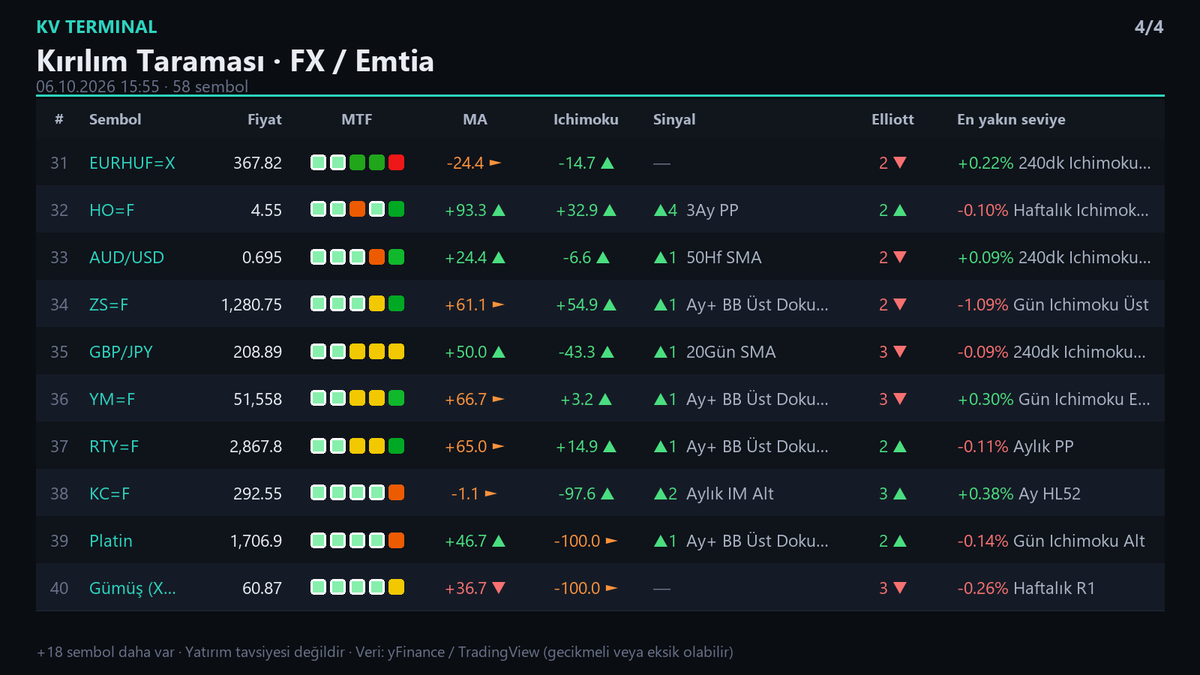The height and width of the screenshot is (675, 1200).
Task: Click the yellow MTF square in Gümüş row
Action: [396, 588]
